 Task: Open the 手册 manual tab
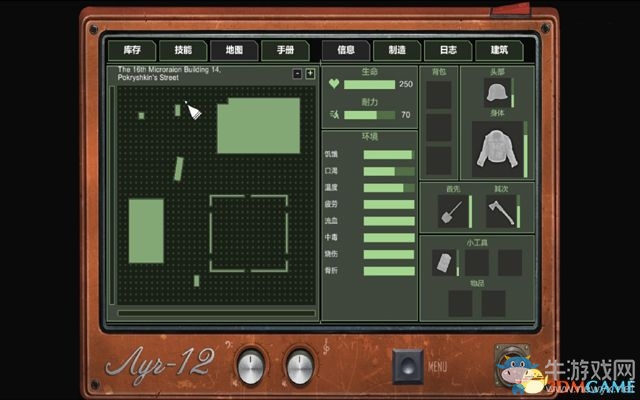pos(285,50)
